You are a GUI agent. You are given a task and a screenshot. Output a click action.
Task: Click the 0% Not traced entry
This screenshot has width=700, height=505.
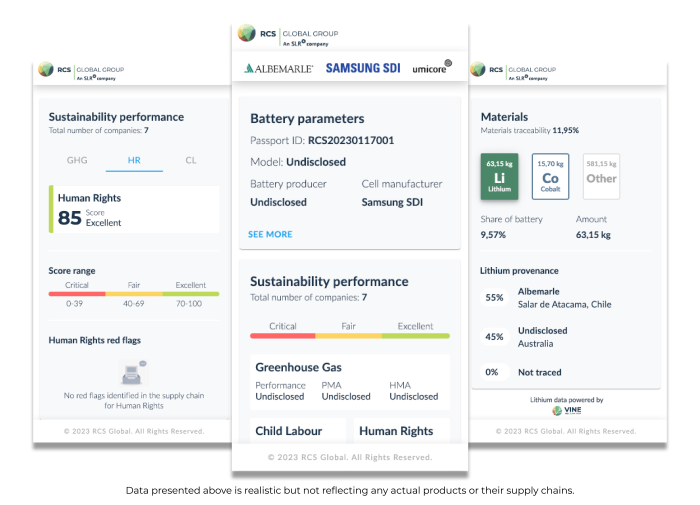(x=521, y=372)
